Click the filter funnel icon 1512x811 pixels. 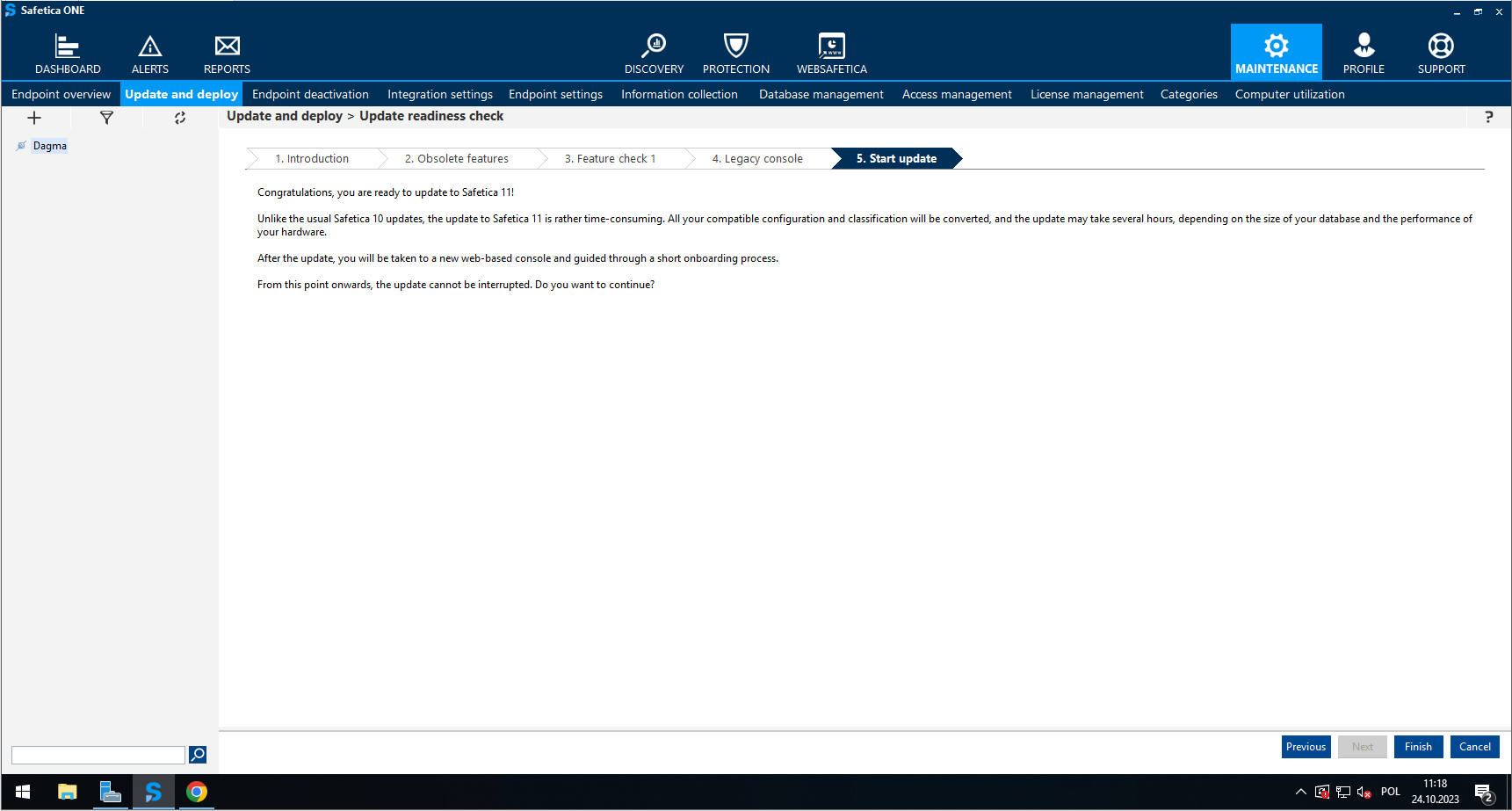click(106, 118)
